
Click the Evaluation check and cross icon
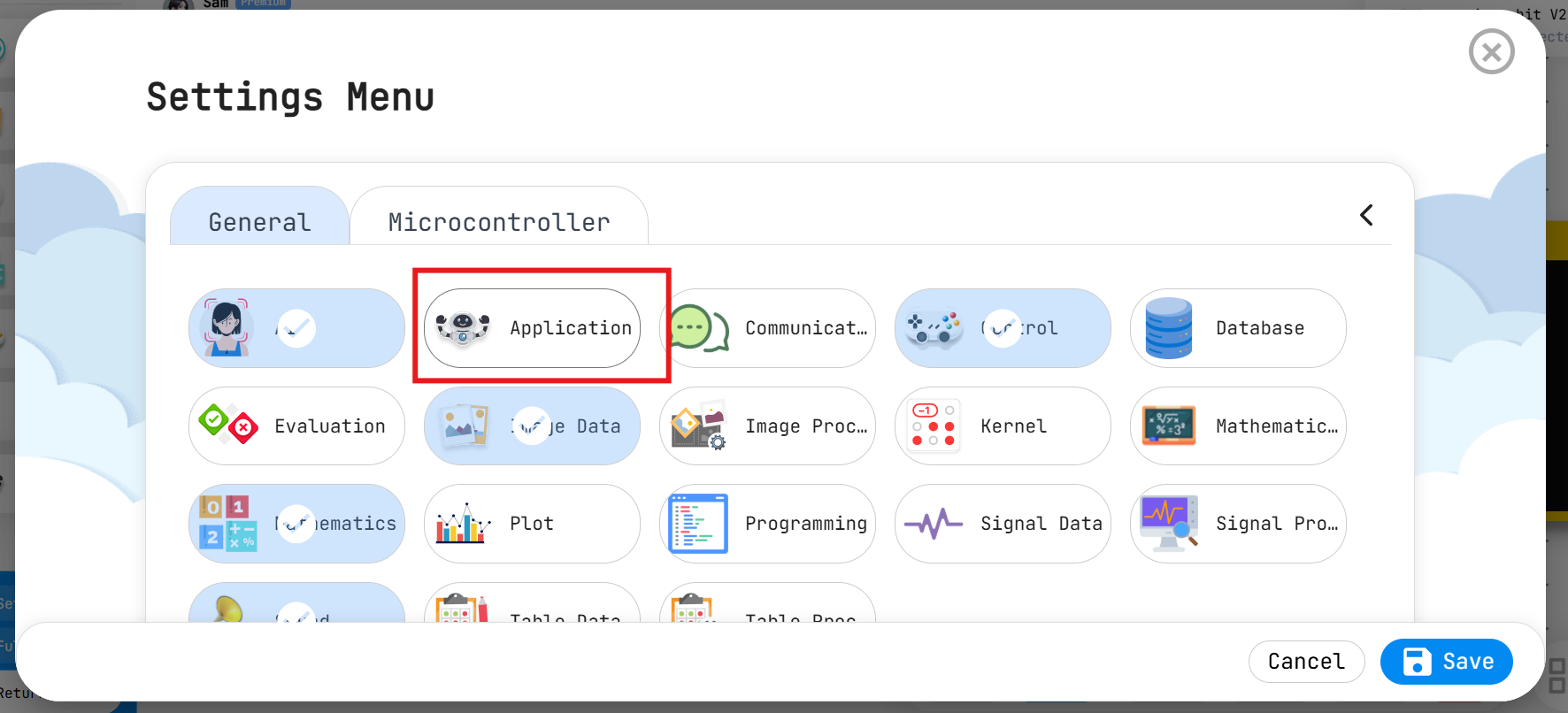click(228, 425)
